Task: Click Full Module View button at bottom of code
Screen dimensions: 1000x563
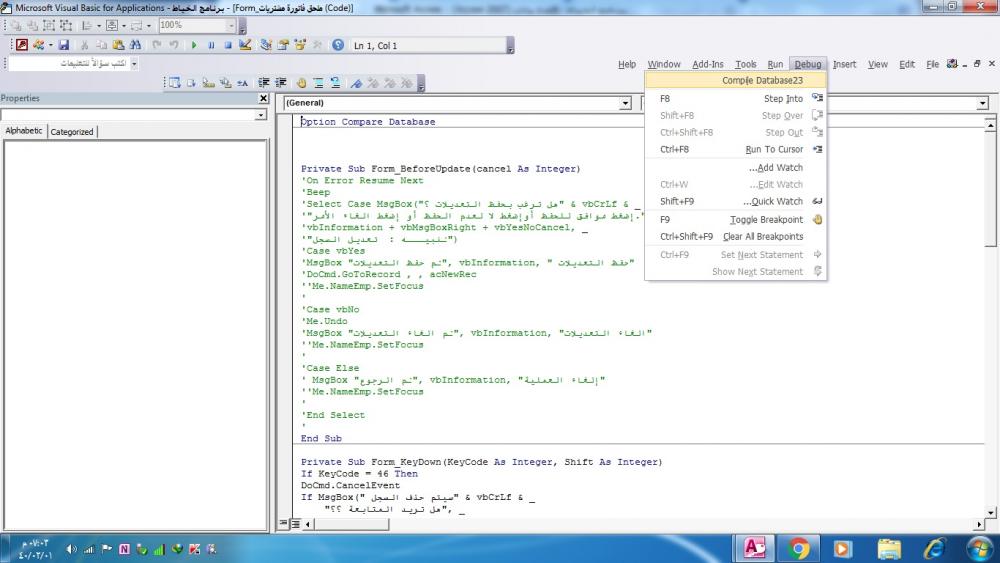Action: click(x=295, y=523)
